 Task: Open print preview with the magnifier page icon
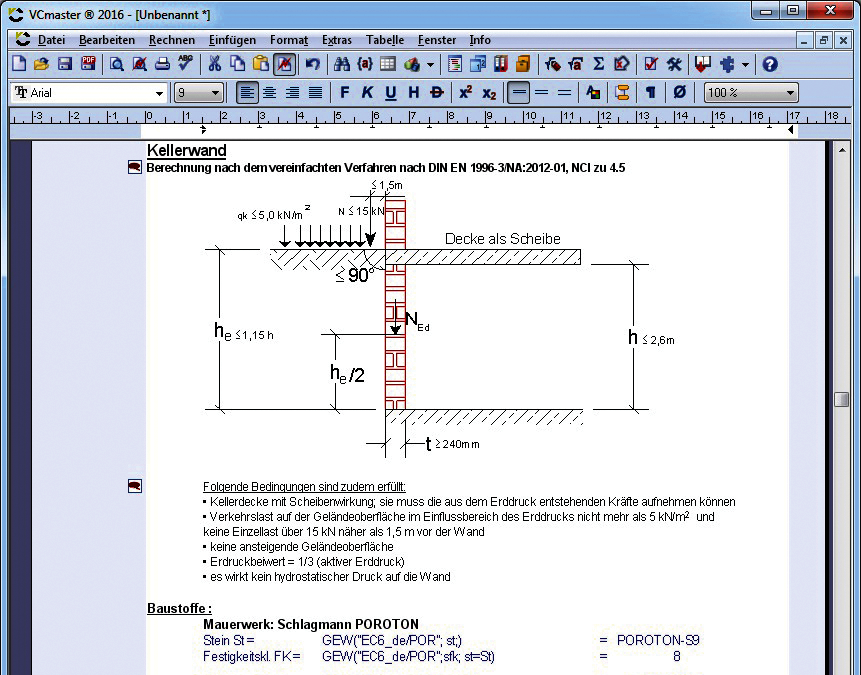pyautogui.click(x=116, y=64)
